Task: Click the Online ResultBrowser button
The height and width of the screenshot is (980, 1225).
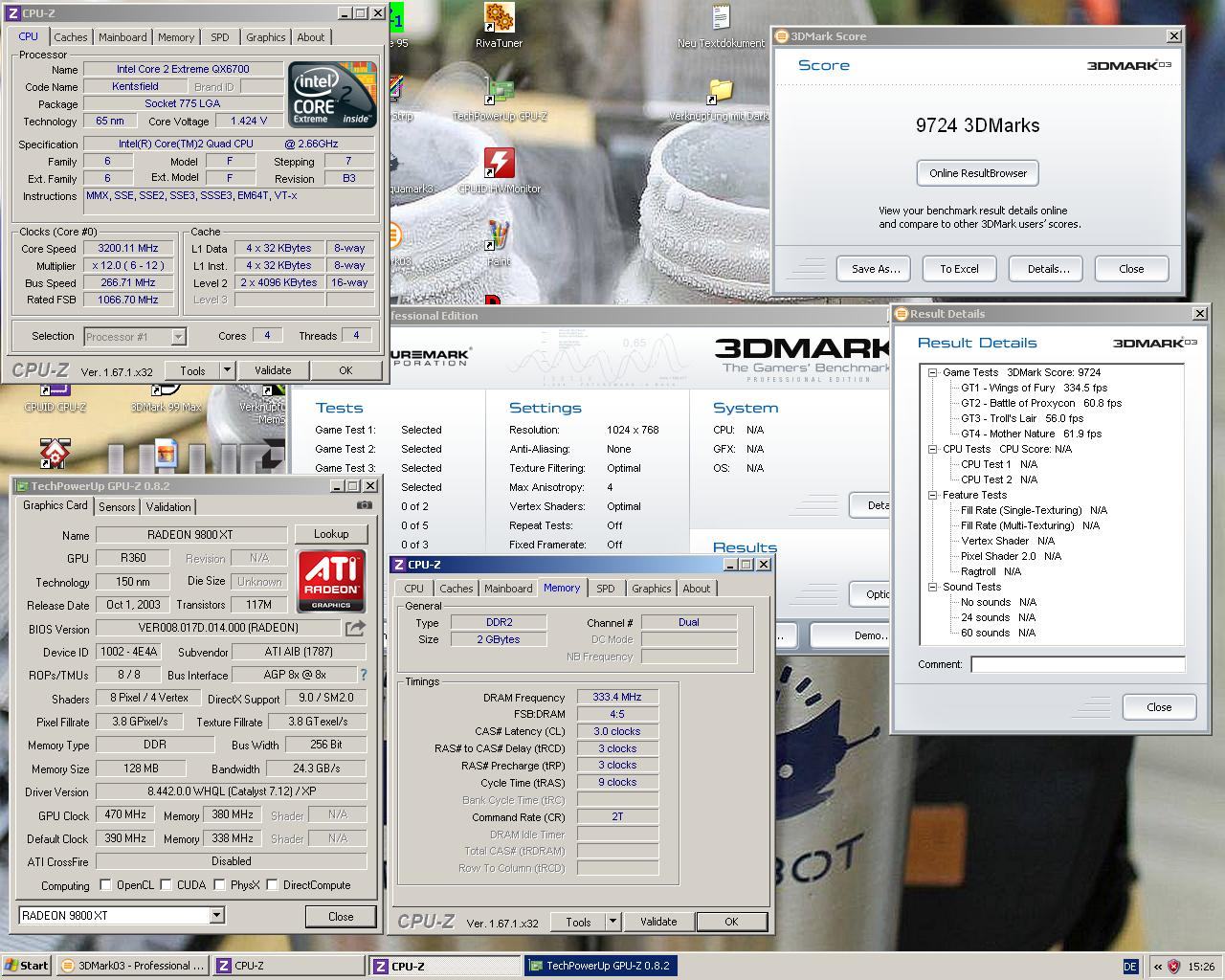Action: pos(977,173)
